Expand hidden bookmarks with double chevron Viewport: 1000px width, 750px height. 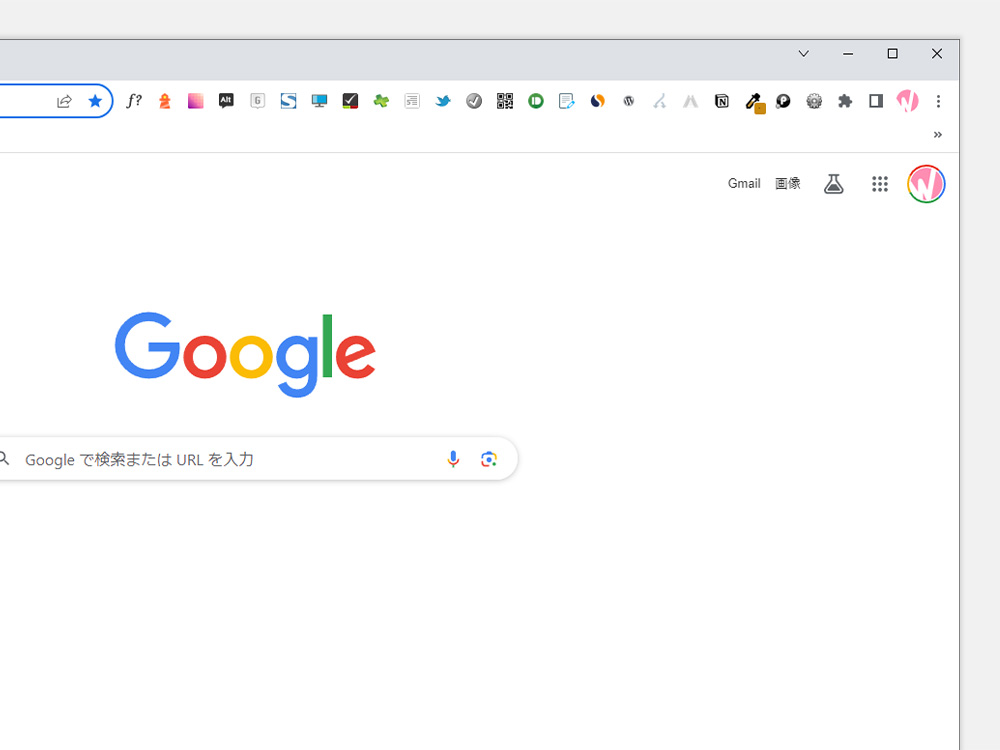click(x=938, y=135)
